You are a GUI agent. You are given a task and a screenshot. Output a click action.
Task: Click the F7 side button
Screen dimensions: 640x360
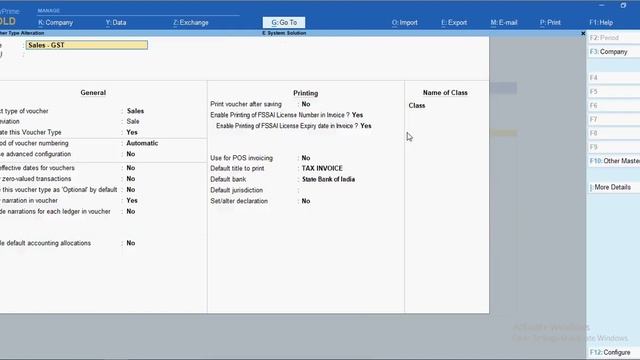click(613, 119)
